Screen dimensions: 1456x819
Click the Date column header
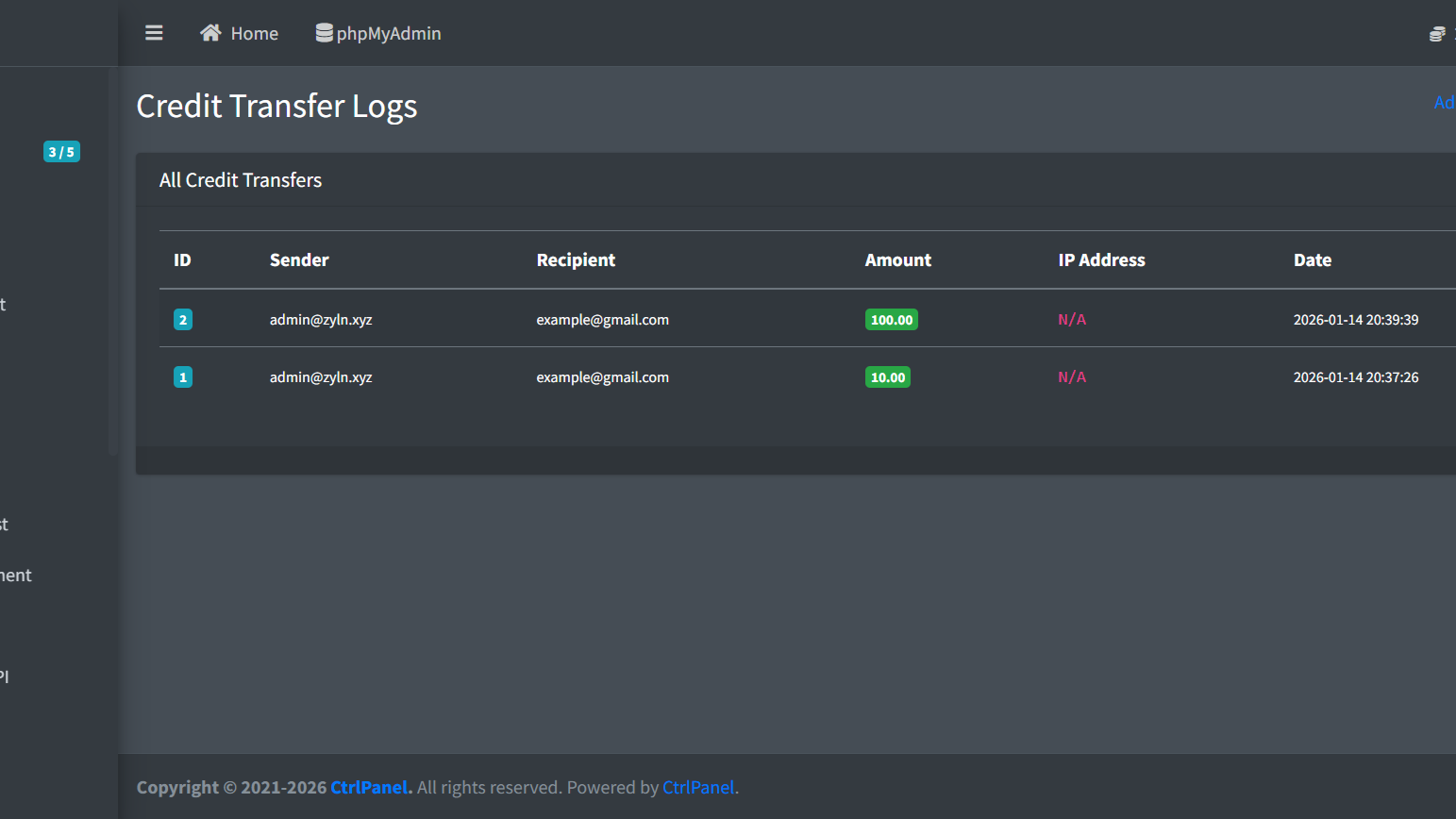click(x=1312, y=260)
